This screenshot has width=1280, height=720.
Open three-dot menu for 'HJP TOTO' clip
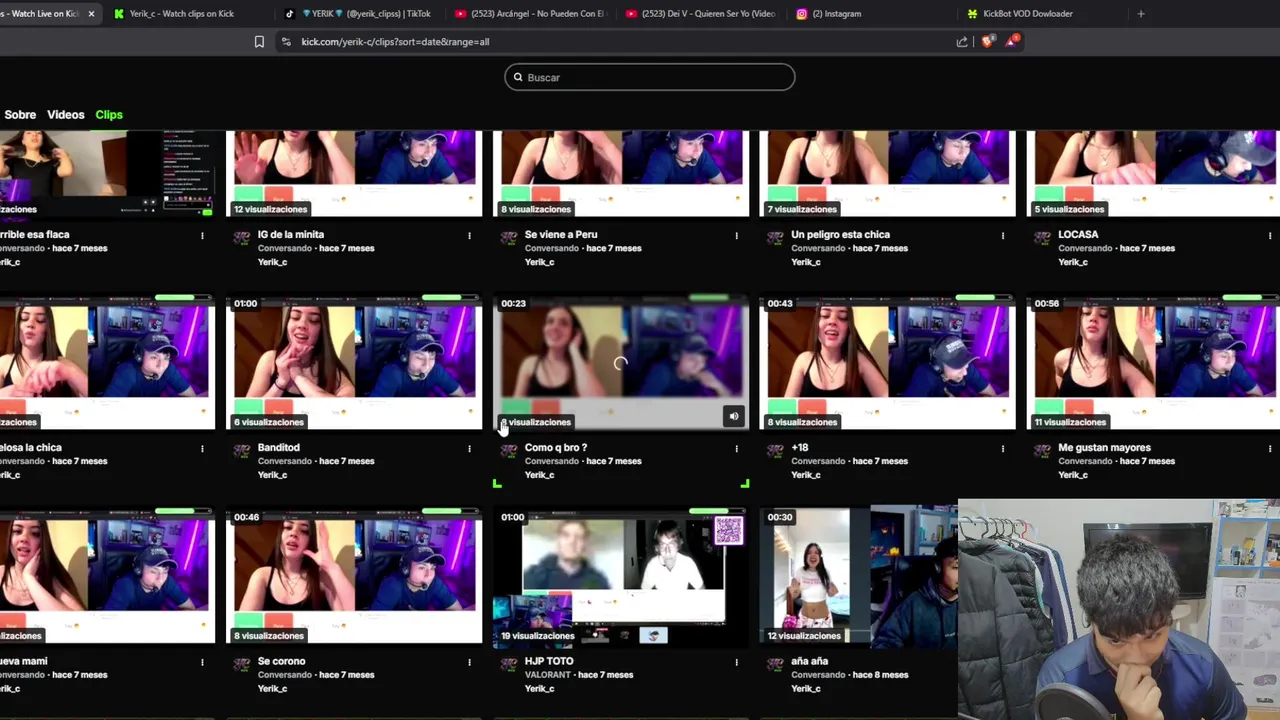[736, 662]
